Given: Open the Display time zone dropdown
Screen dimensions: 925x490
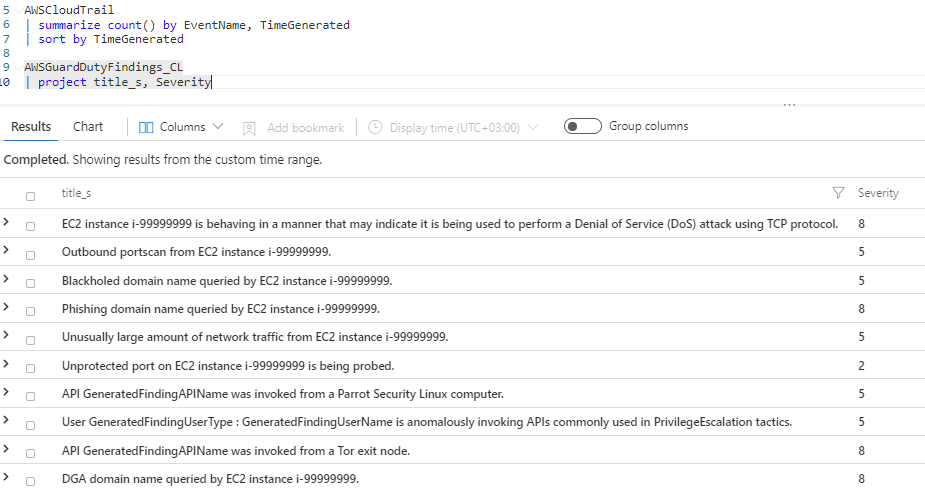Looking at the screenshot, I should [532, 127].
